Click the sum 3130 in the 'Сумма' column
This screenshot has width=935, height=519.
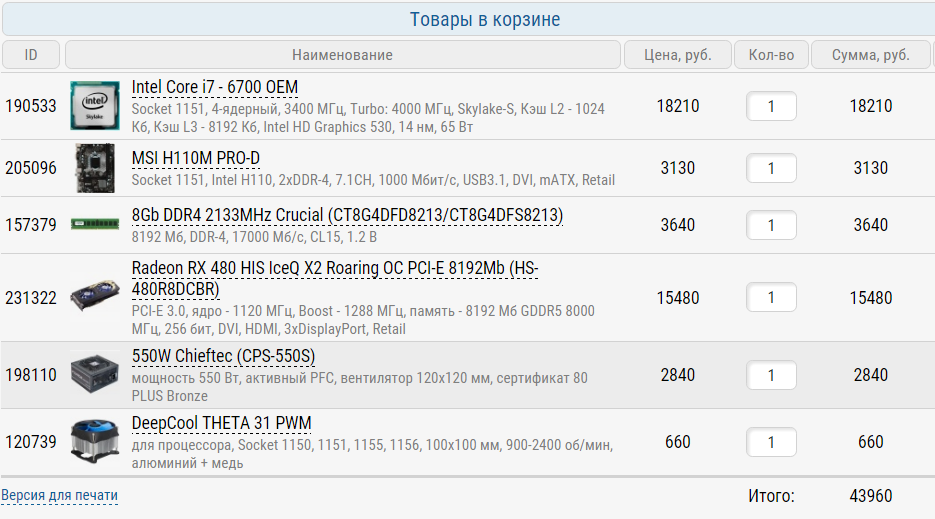pos(871,168)
